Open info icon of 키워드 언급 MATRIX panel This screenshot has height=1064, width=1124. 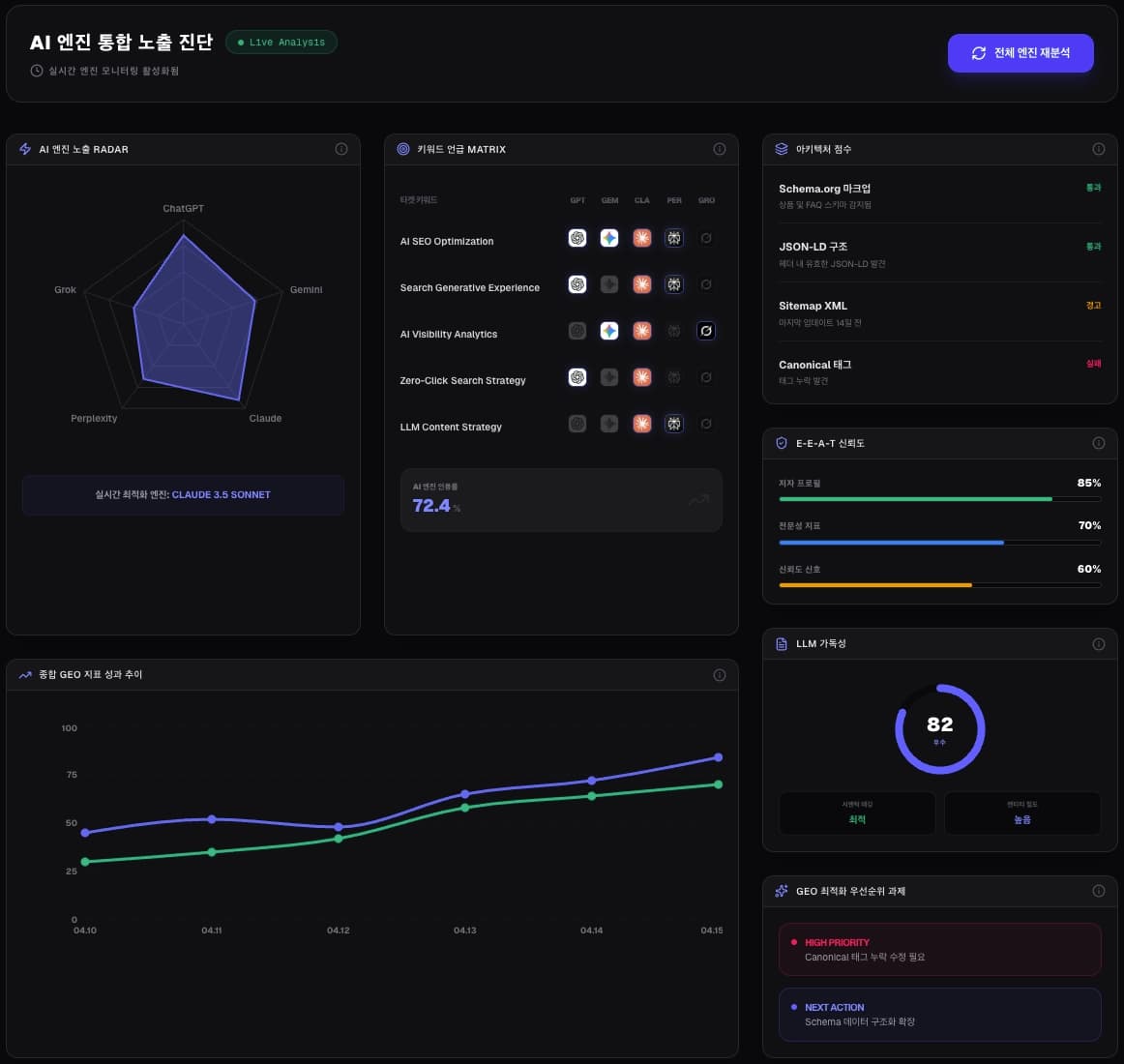(x=719, y=149)
